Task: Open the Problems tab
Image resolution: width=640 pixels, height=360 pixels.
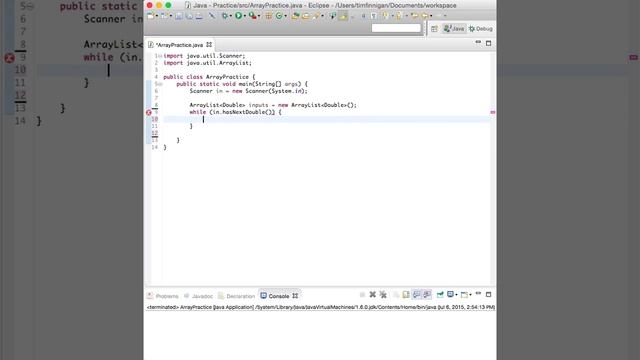Action: (163, 296)
